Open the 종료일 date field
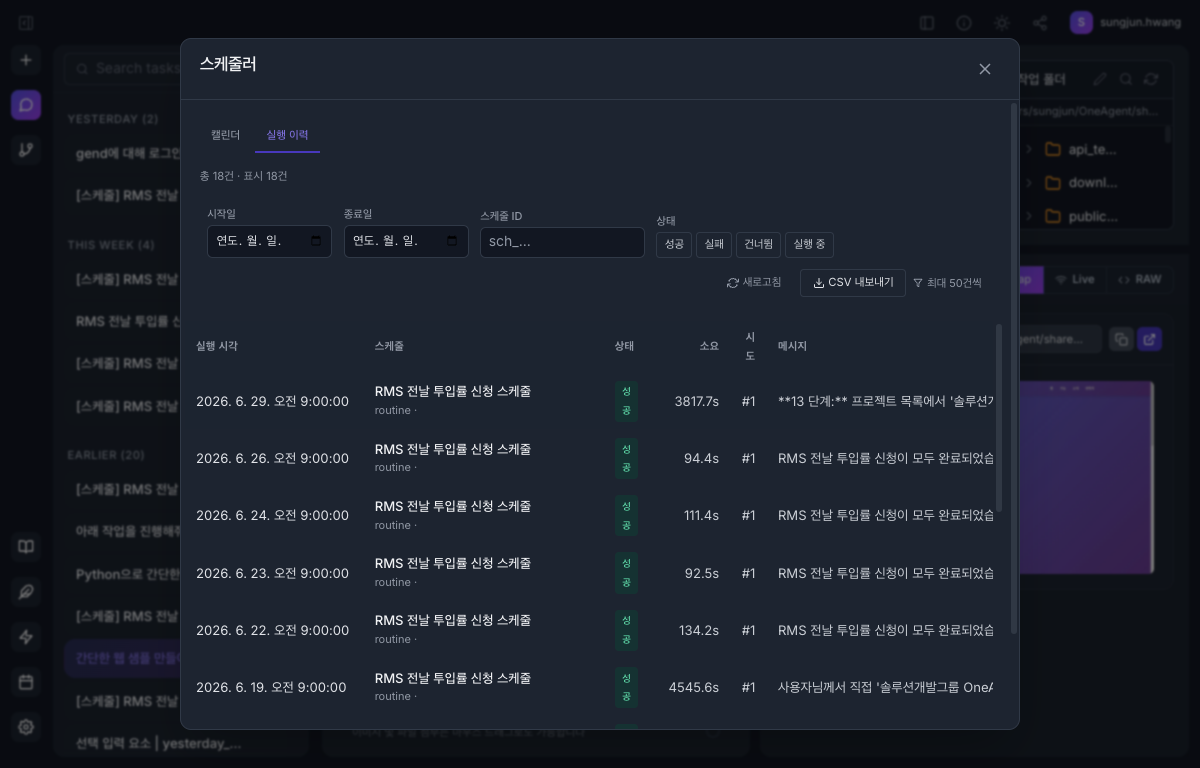This screenshot has width=1200, height=768. [x=406, y=241]
